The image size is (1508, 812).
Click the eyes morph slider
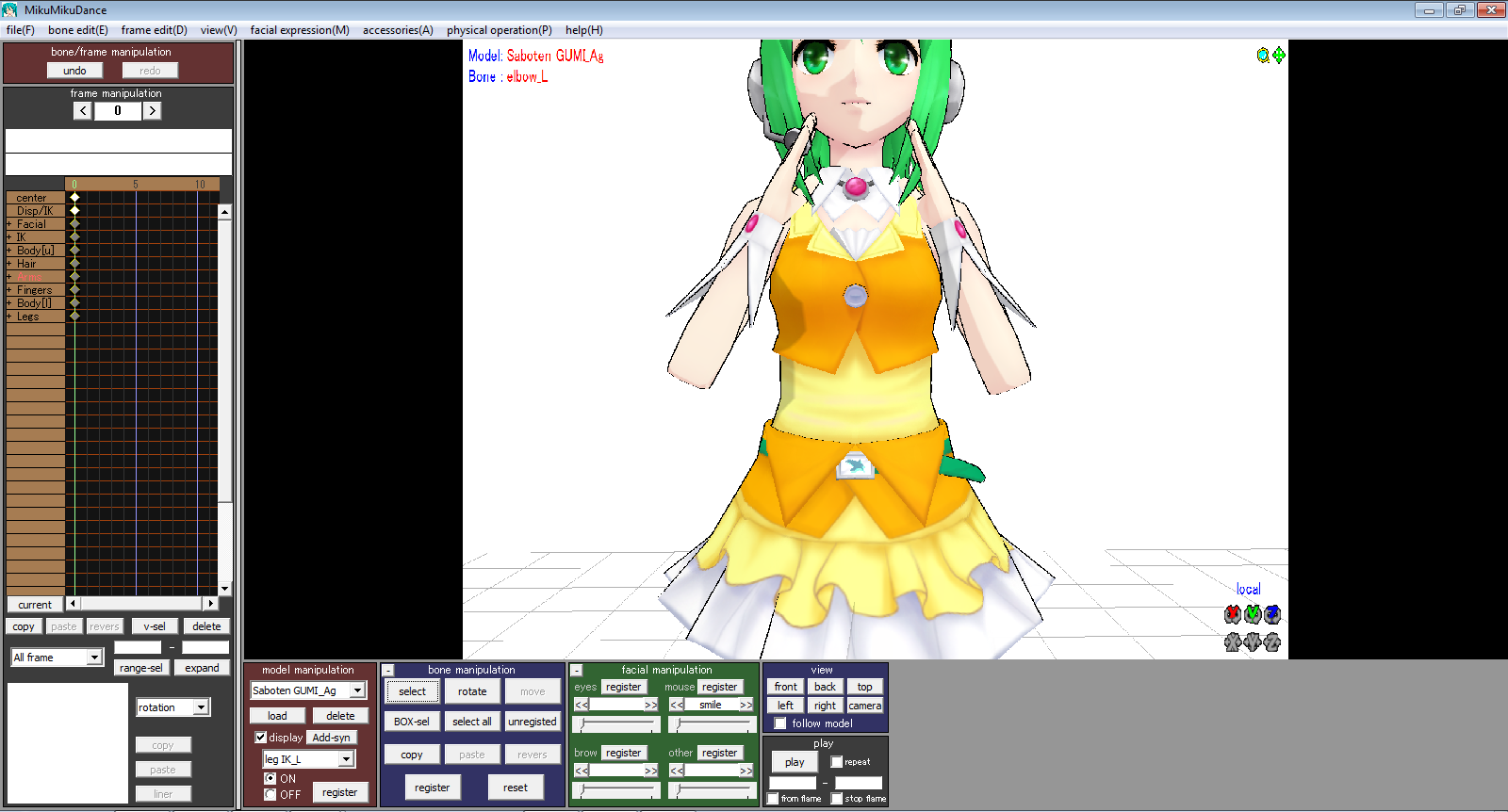coord(616,724)
